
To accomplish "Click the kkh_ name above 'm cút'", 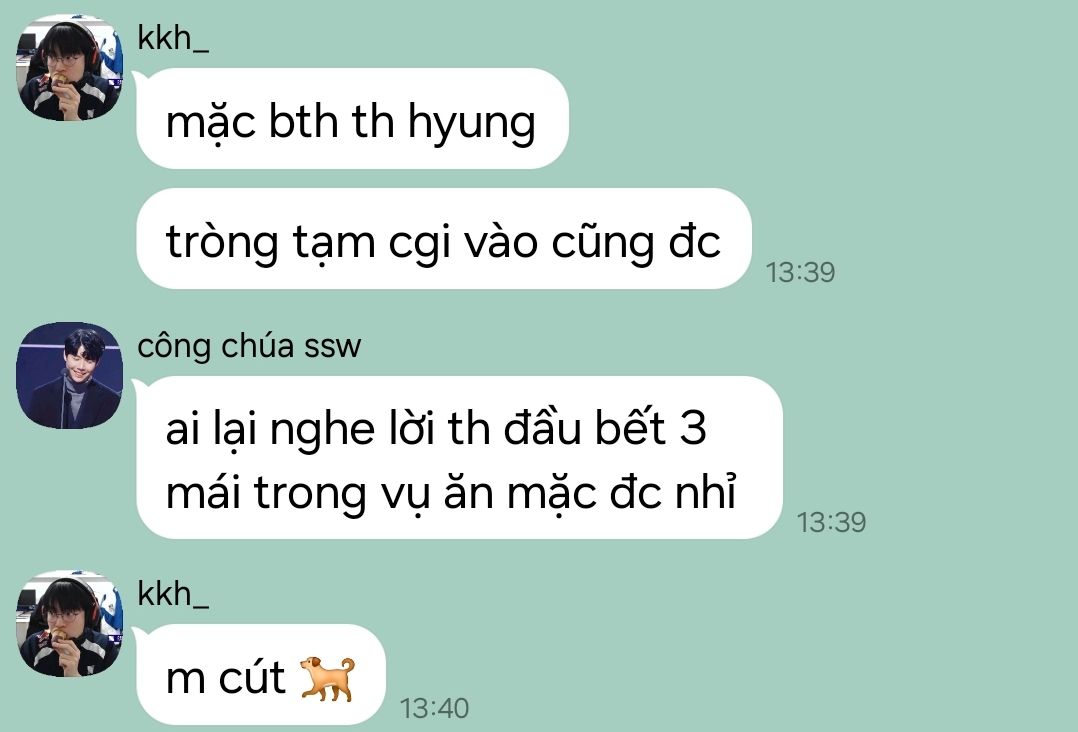I will (173, 593).
